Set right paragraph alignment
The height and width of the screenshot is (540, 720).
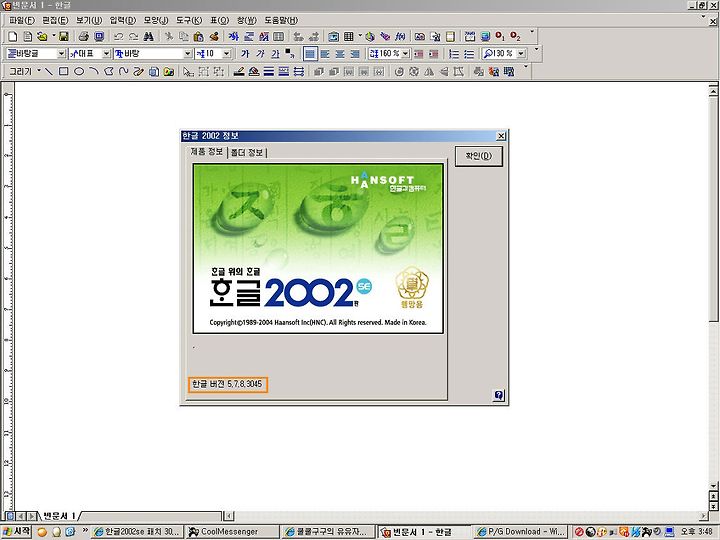click(355, 54)
